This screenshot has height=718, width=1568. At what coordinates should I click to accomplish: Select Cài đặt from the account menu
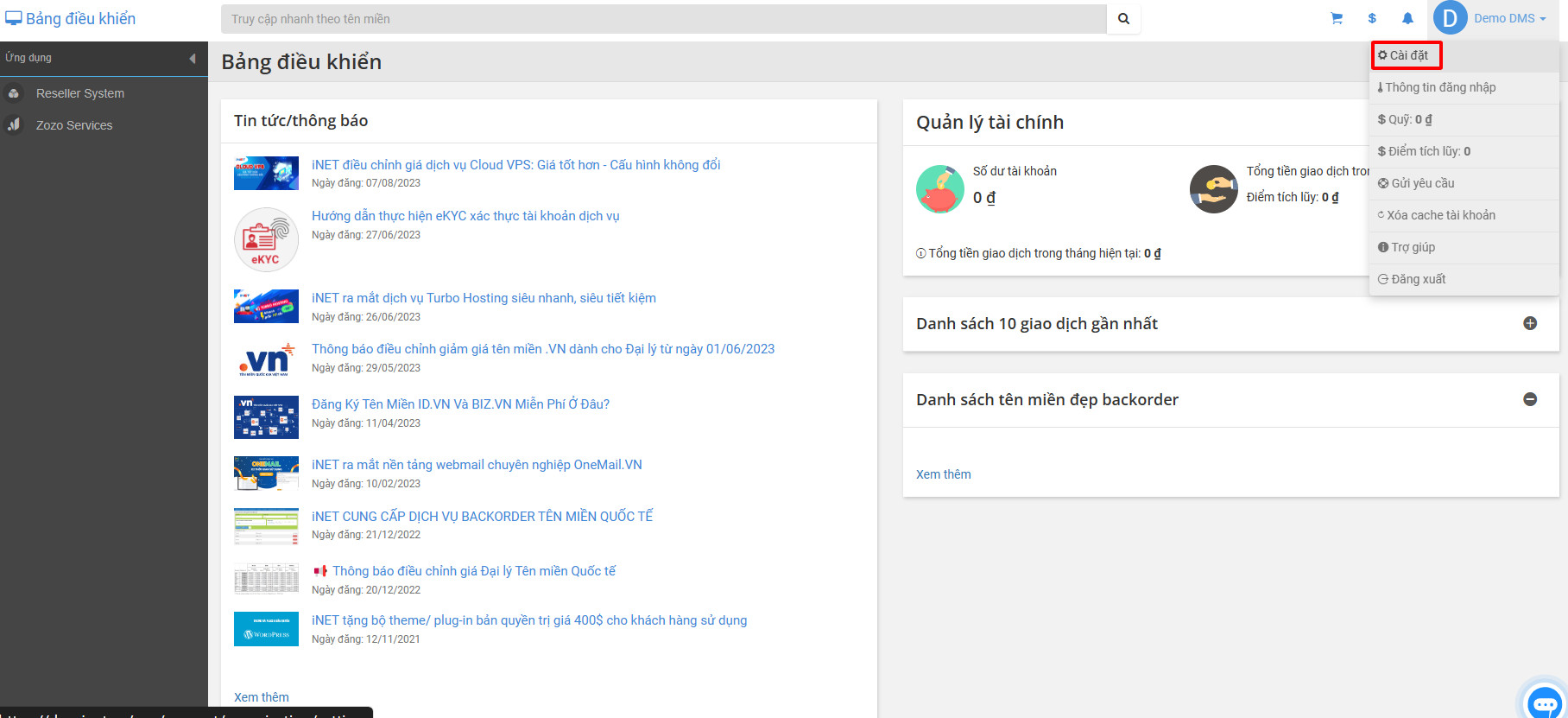(1407, 55)
